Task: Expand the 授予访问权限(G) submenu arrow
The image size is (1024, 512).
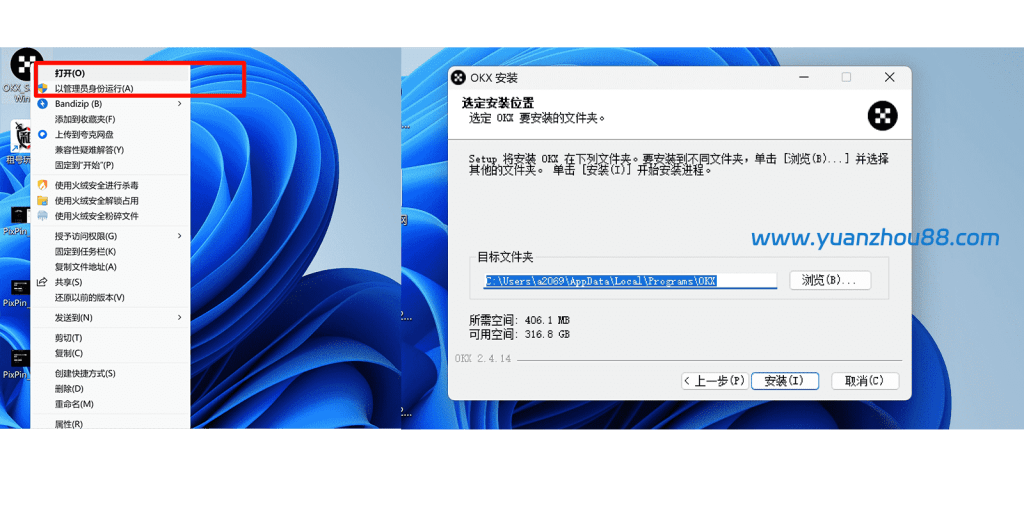Action: [180, 236]
